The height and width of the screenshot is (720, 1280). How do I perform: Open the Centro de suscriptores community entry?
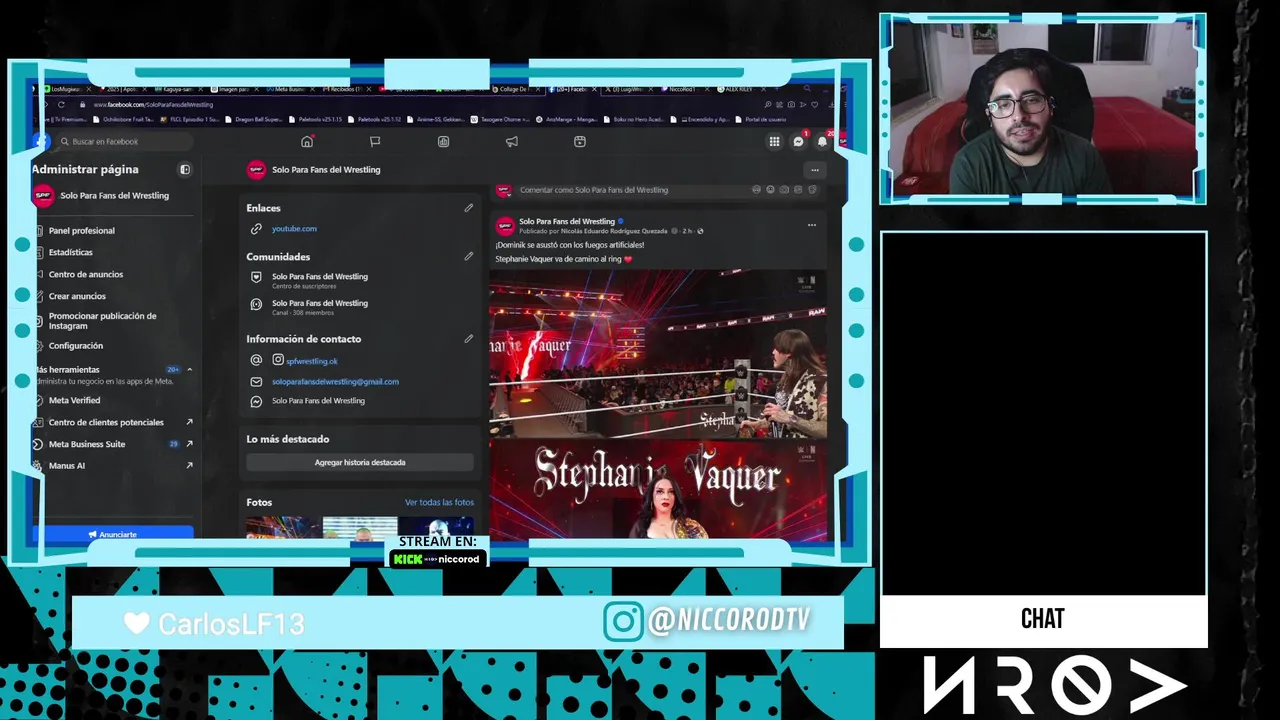click(x=320, y=281)
